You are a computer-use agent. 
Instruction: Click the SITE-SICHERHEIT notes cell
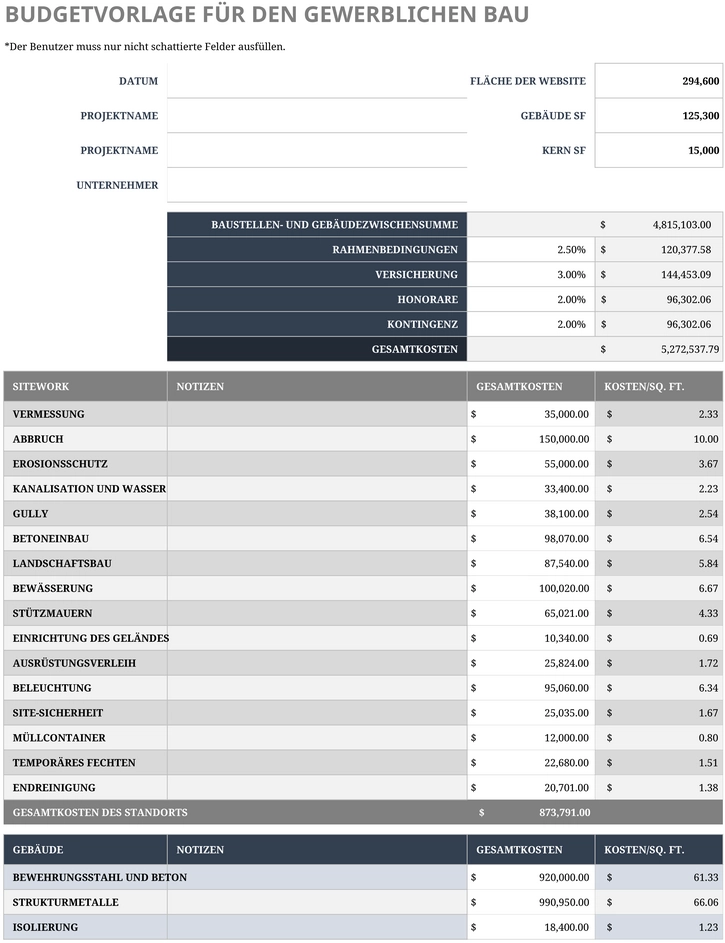point(317,713)
